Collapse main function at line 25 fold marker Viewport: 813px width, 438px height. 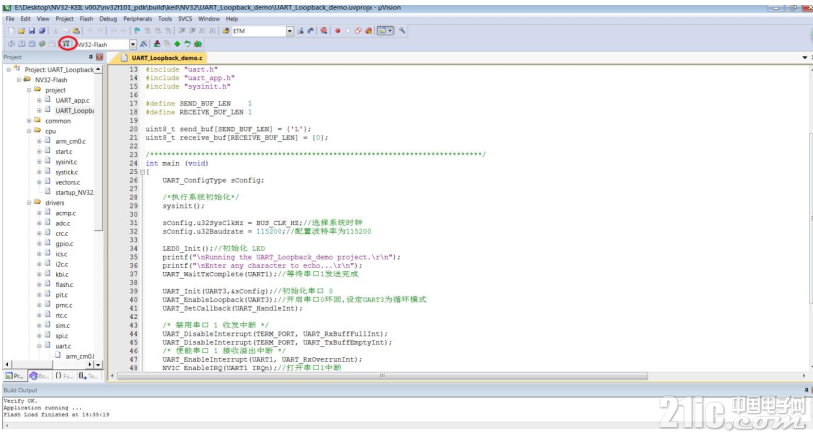click(x=142, y=172)
